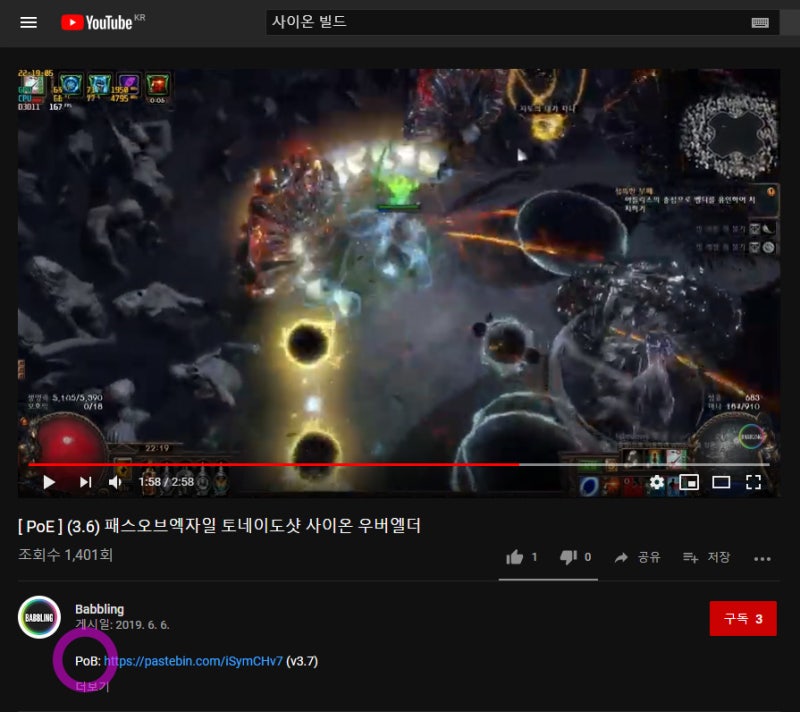Play the video
The height and width of the screenshot is (712, 800).
click(x=48, y=482)
